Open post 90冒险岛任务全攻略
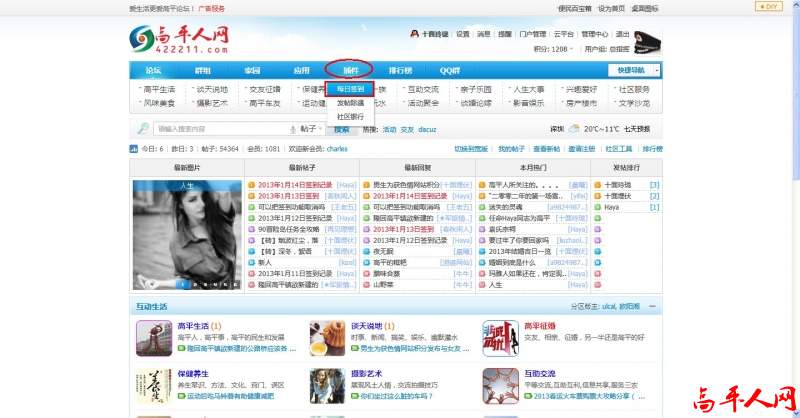The width and height of the screenshot is (800, 418). (x=289, y=229)
